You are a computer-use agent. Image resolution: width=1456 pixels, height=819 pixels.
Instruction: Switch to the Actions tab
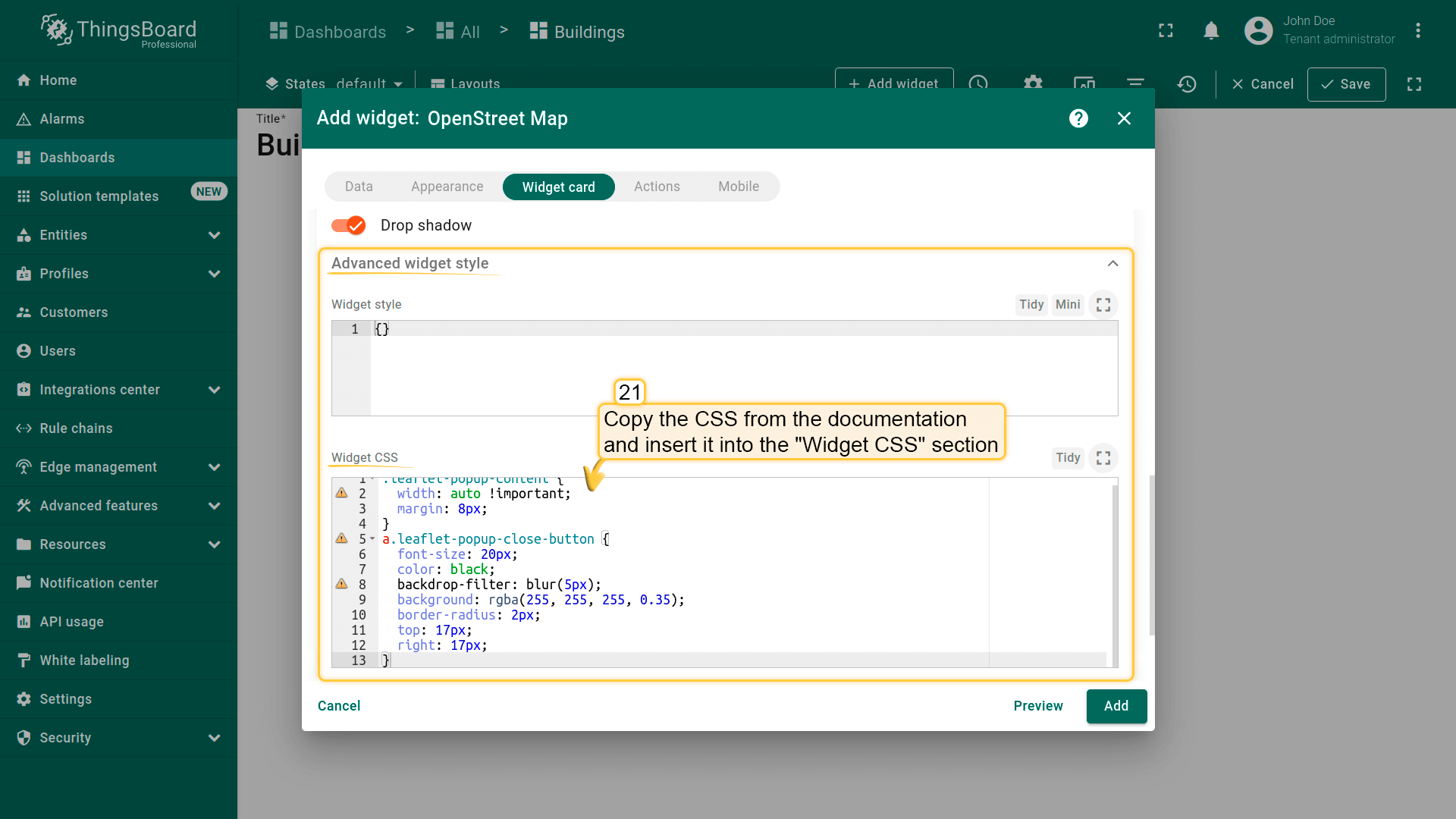[657, 187]
